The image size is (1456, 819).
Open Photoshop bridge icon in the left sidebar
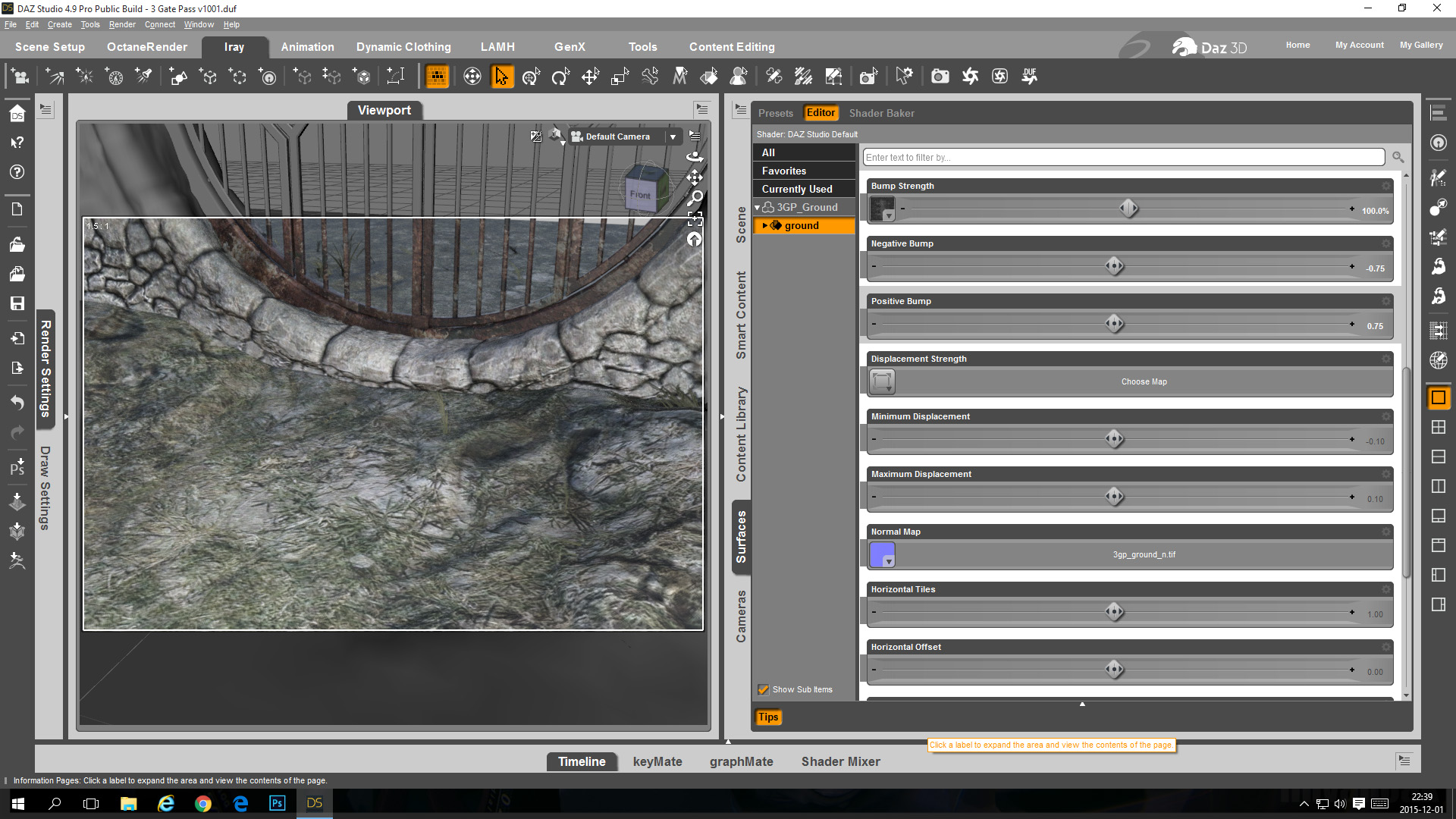pyautogui.click(x=17, y=466)
